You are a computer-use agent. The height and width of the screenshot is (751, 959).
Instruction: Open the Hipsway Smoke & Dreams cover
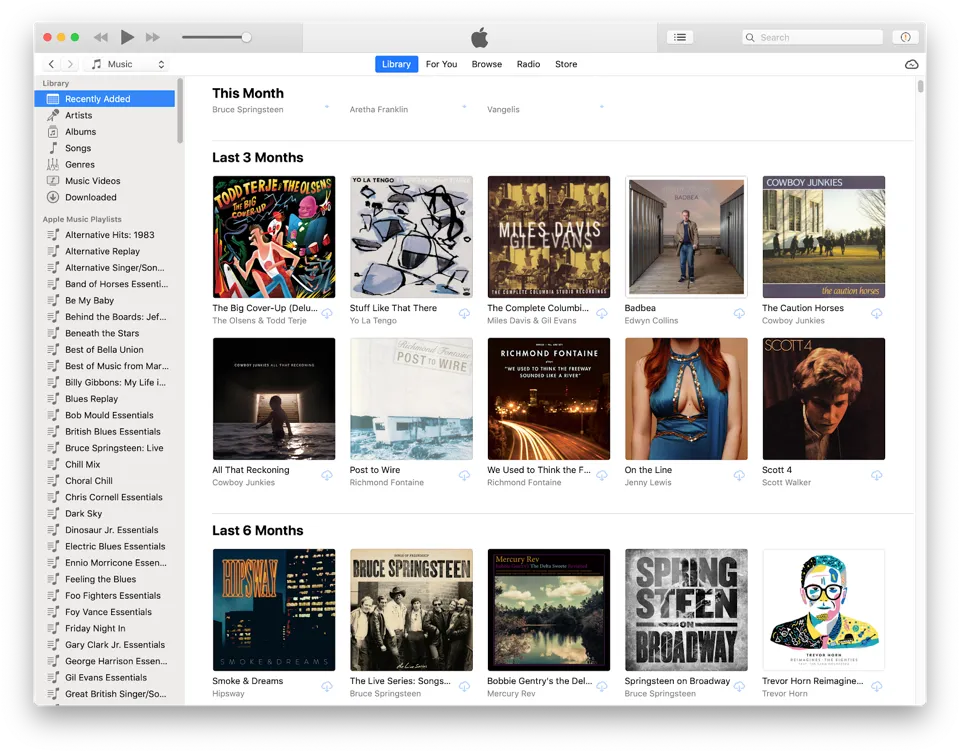pos(274,610)
